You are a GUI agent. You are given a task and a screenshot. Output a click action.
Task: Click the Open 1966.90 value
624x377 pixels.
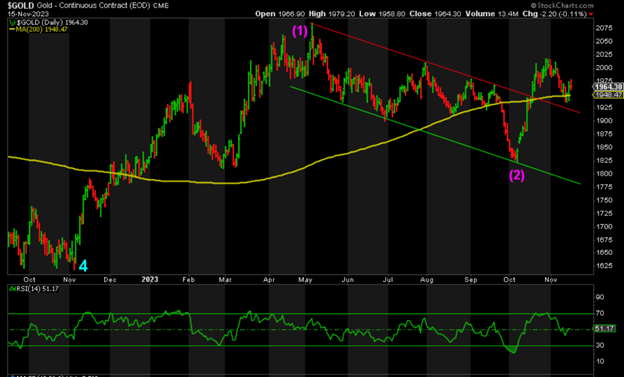coord(280,14)
